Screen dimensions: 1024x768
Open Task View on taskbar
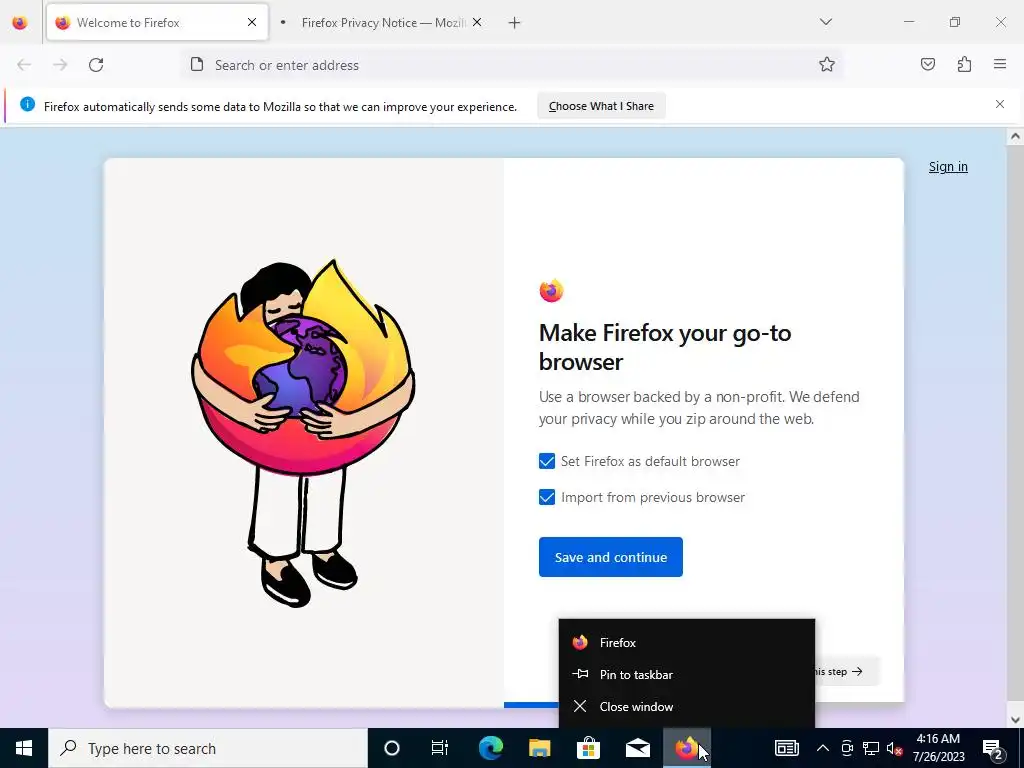coord(440,748)
